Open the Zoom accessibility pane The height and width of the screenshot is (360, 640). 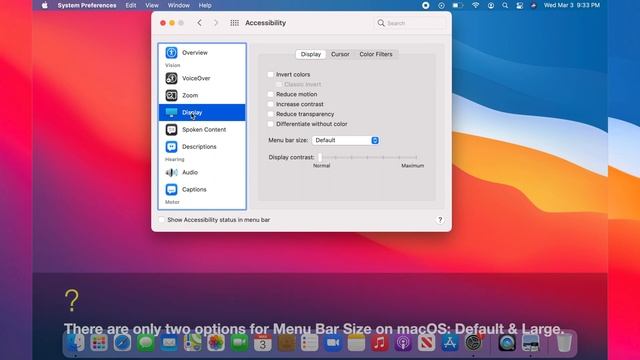[x=202, y=95]
